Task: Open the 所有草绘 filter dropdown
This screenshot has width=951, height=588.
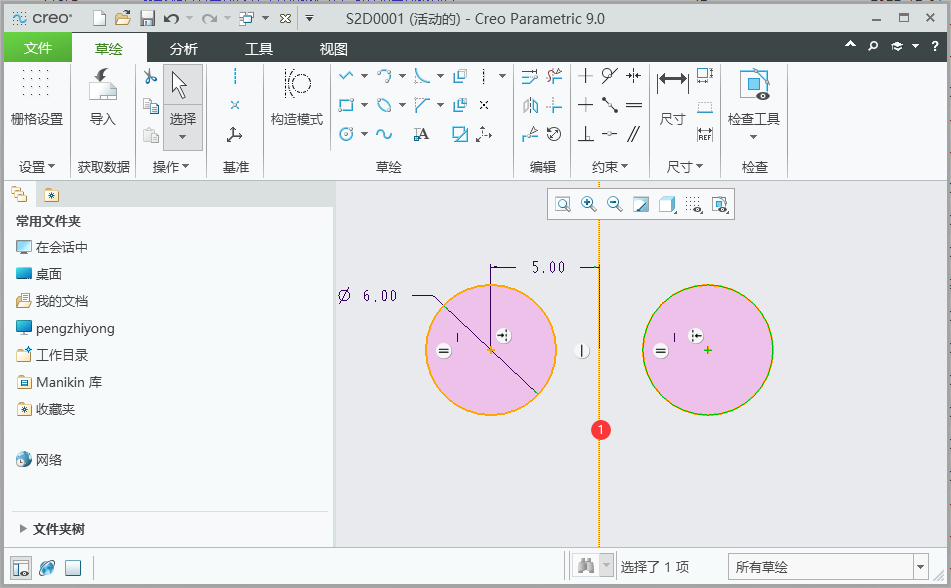Action: pos(920,567)
